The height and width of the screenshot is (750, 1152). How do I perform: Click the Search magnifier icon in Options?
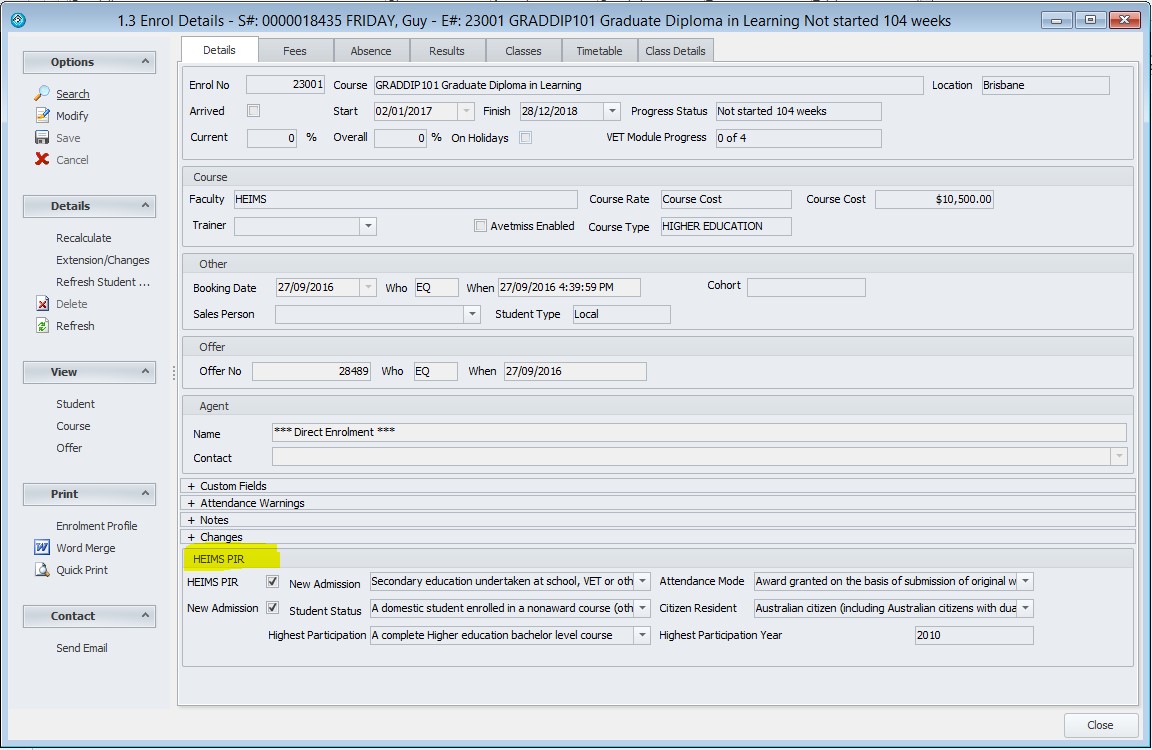tap(42, 93)
